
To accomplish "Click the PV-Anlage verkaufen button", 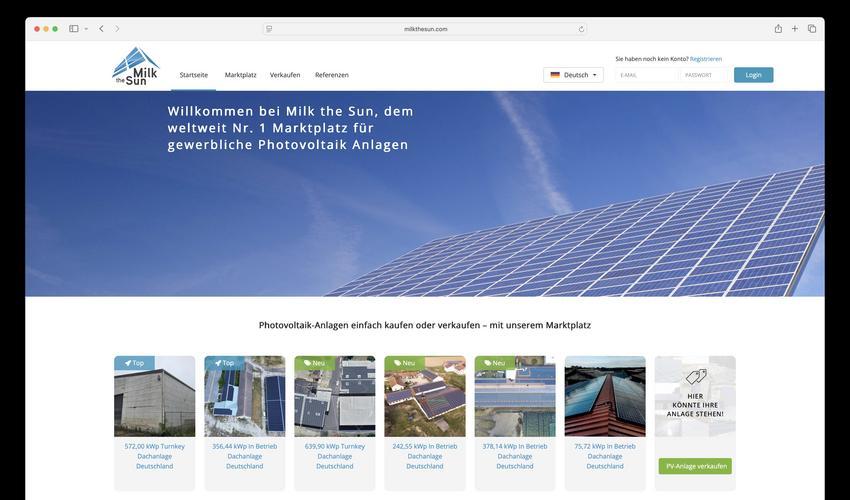I will coord(695,466).
